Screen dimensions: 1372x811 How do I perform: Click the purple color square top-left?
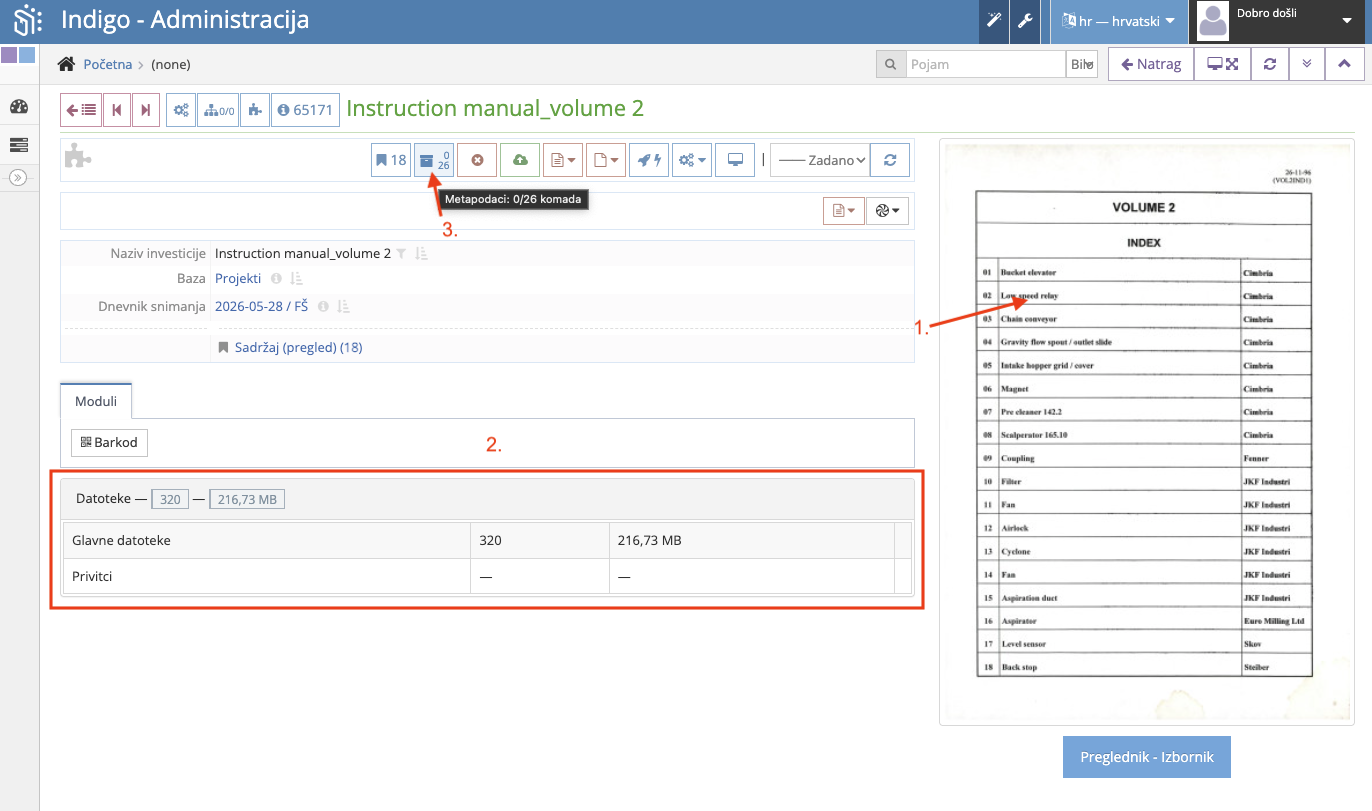9,55
